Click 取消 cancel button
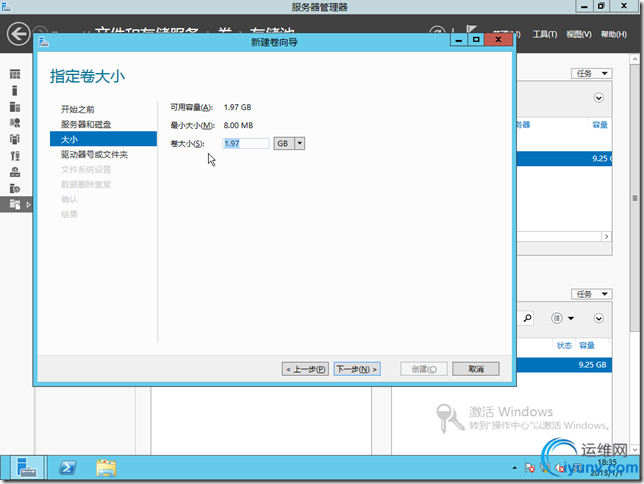Image resolution: width=644 pixels, height=484 pixels. 476,369
